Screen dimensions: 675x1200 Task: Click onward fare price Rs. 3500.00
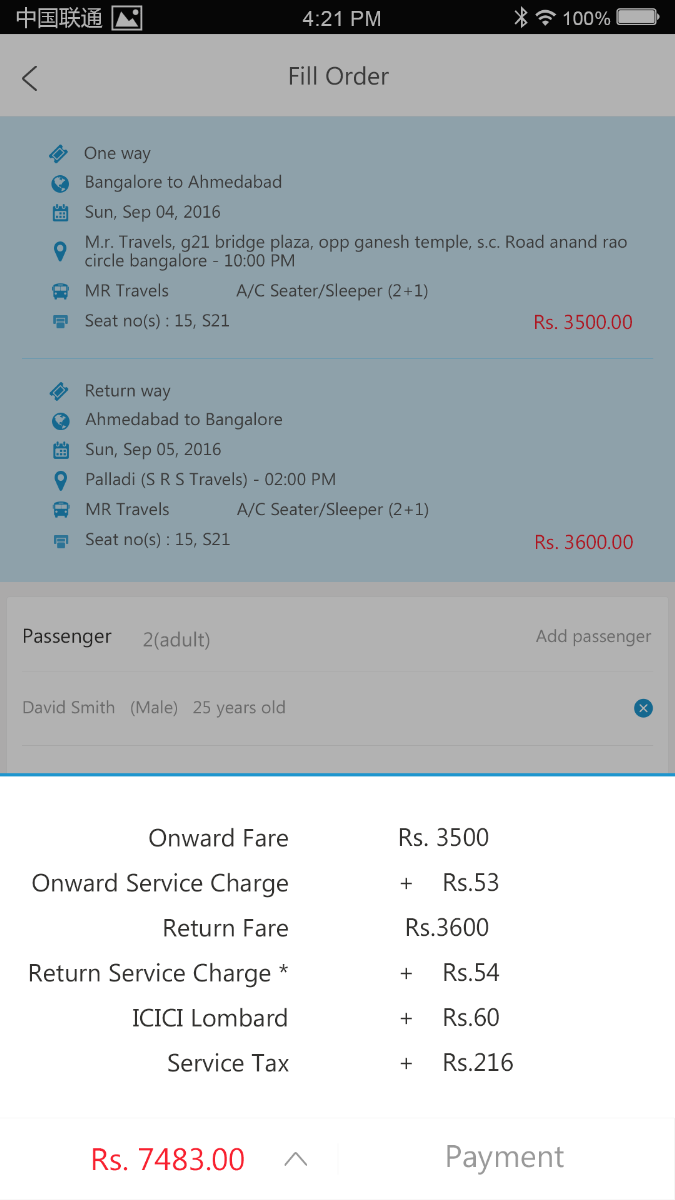[583, 322]
